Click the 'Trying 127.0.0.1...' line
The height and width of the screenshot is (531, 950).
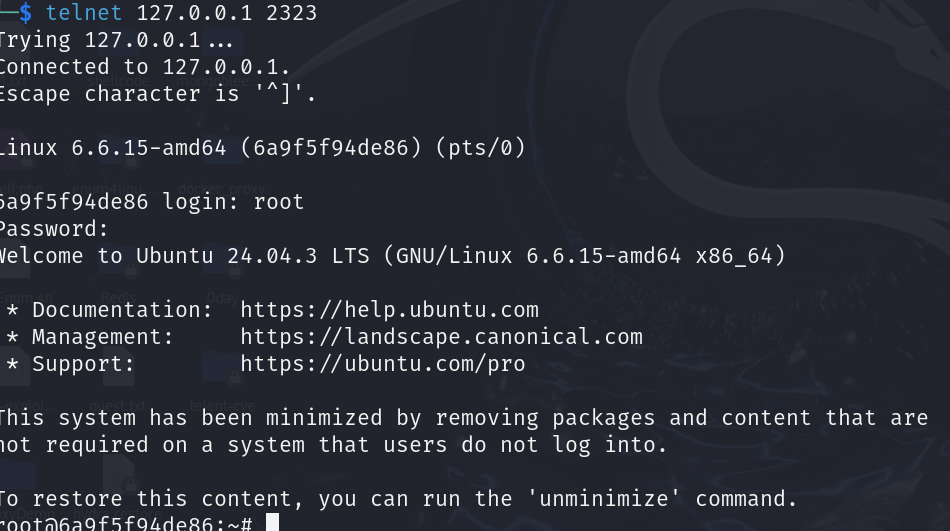click(115, 40)
